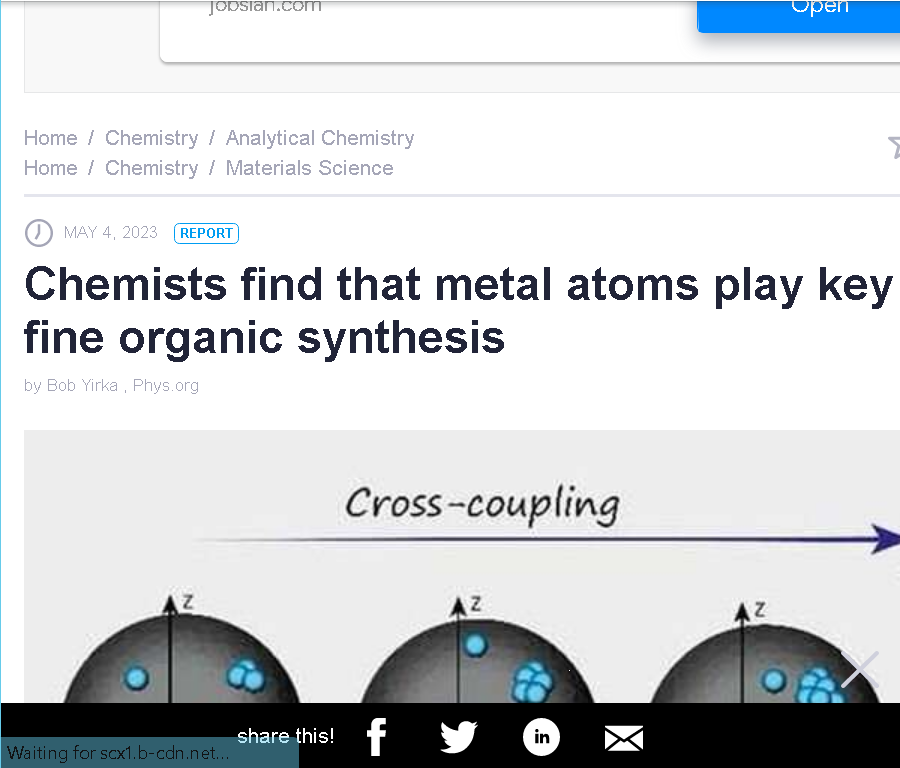The image size is (900, 768).
Task: Open Chemistry in the Analytical Chemistry breadcrumb
Action: click(152, 138)
